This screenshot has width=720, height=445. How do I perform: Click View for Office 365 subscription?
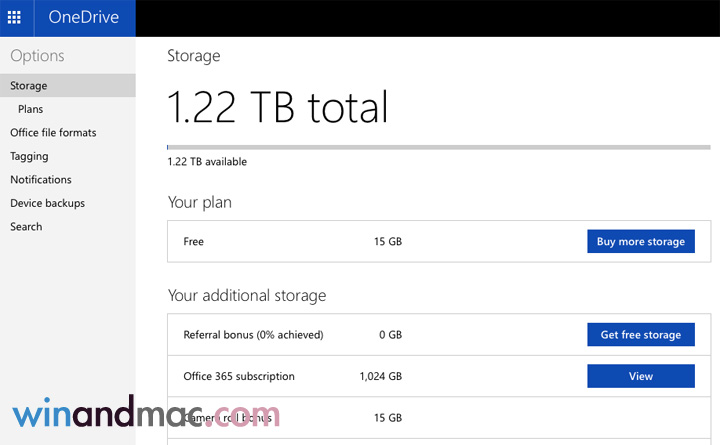pos(640,377)
